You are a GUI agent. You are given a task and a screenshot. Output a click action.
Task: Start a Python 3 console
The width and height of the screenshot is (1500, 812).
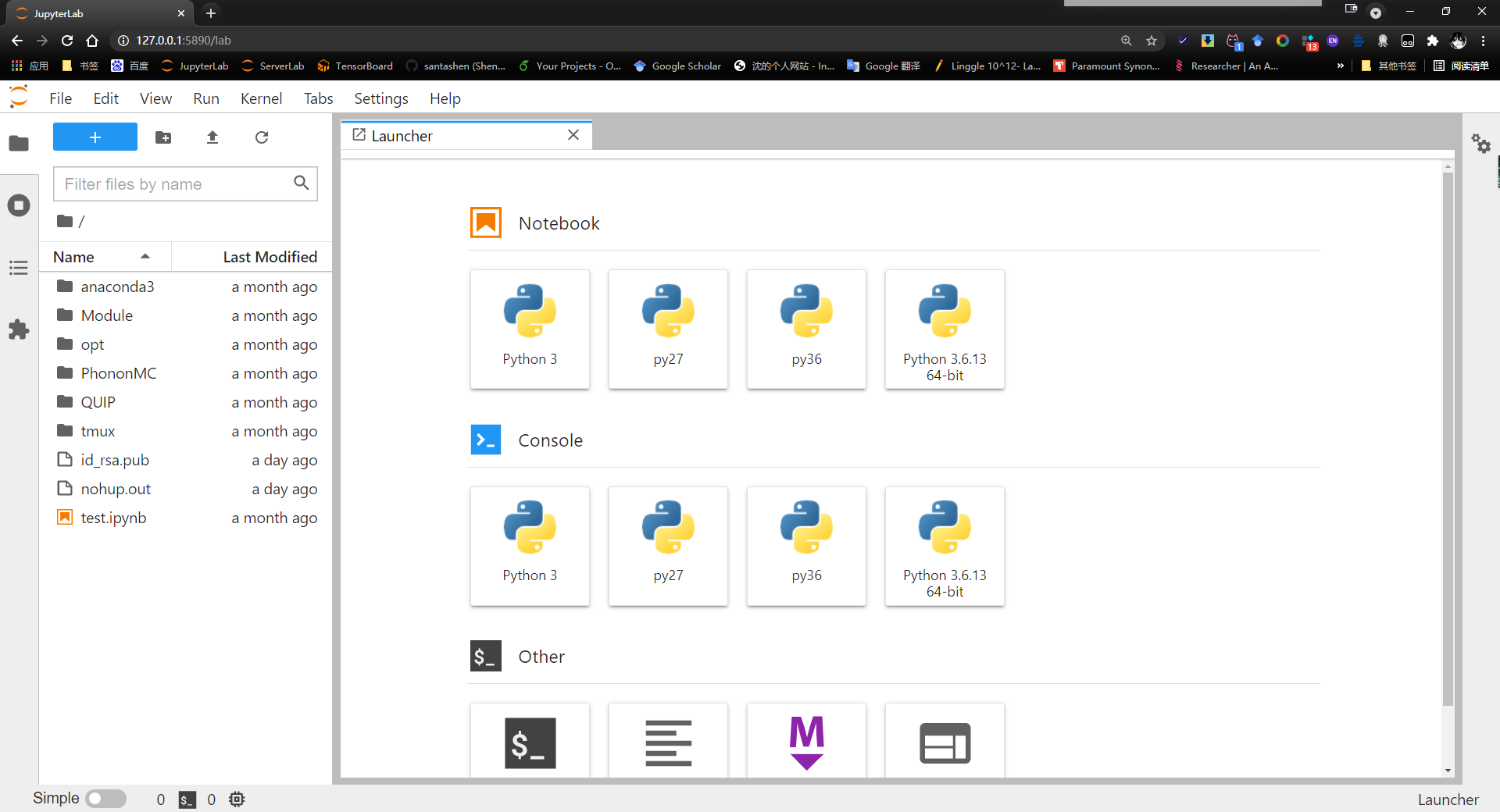[530, 546]
